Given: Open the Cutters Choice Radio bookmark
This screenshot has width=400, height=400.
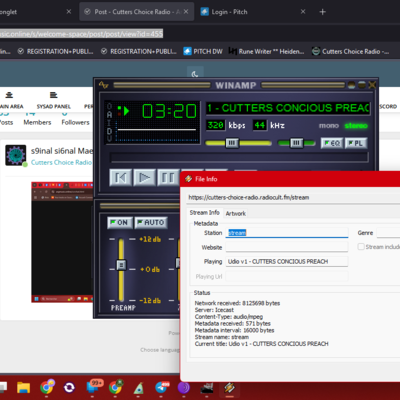Looking at the screenshot, I should pos(350,51).
